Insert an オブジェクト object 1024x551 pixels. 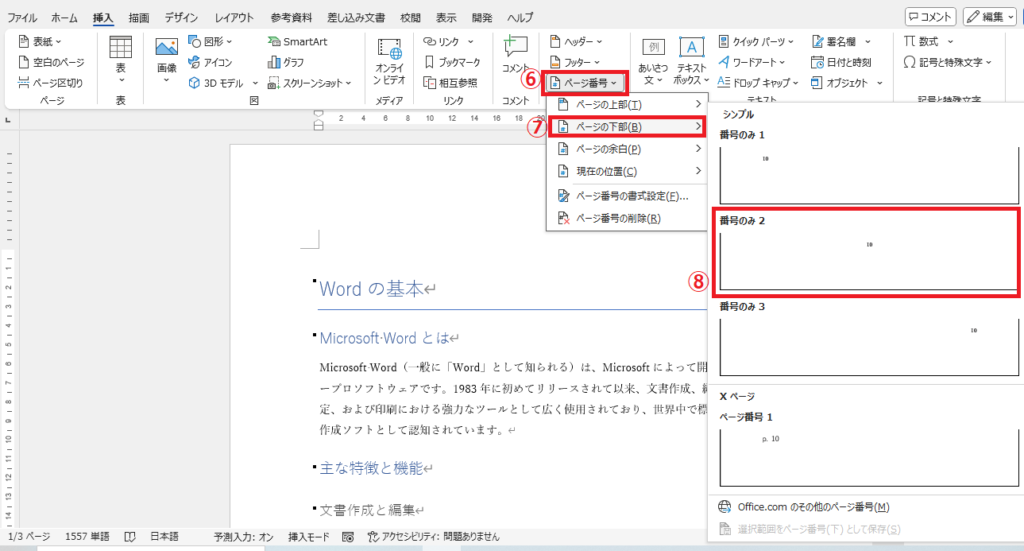click(846, 83)
